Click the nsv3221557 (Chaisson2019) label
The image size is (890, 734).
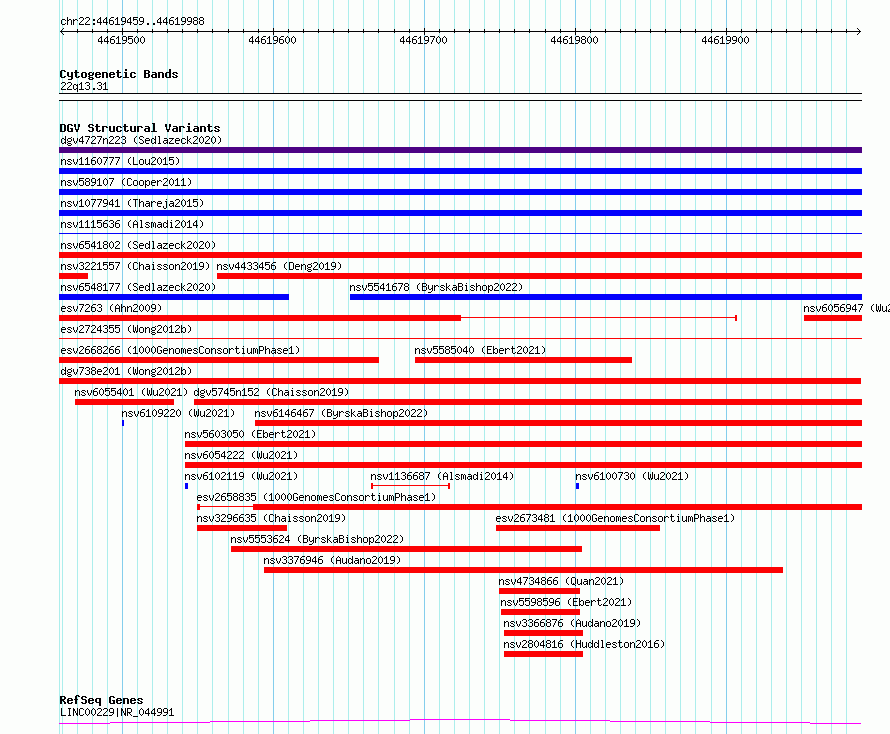click(x=135, y=266)
